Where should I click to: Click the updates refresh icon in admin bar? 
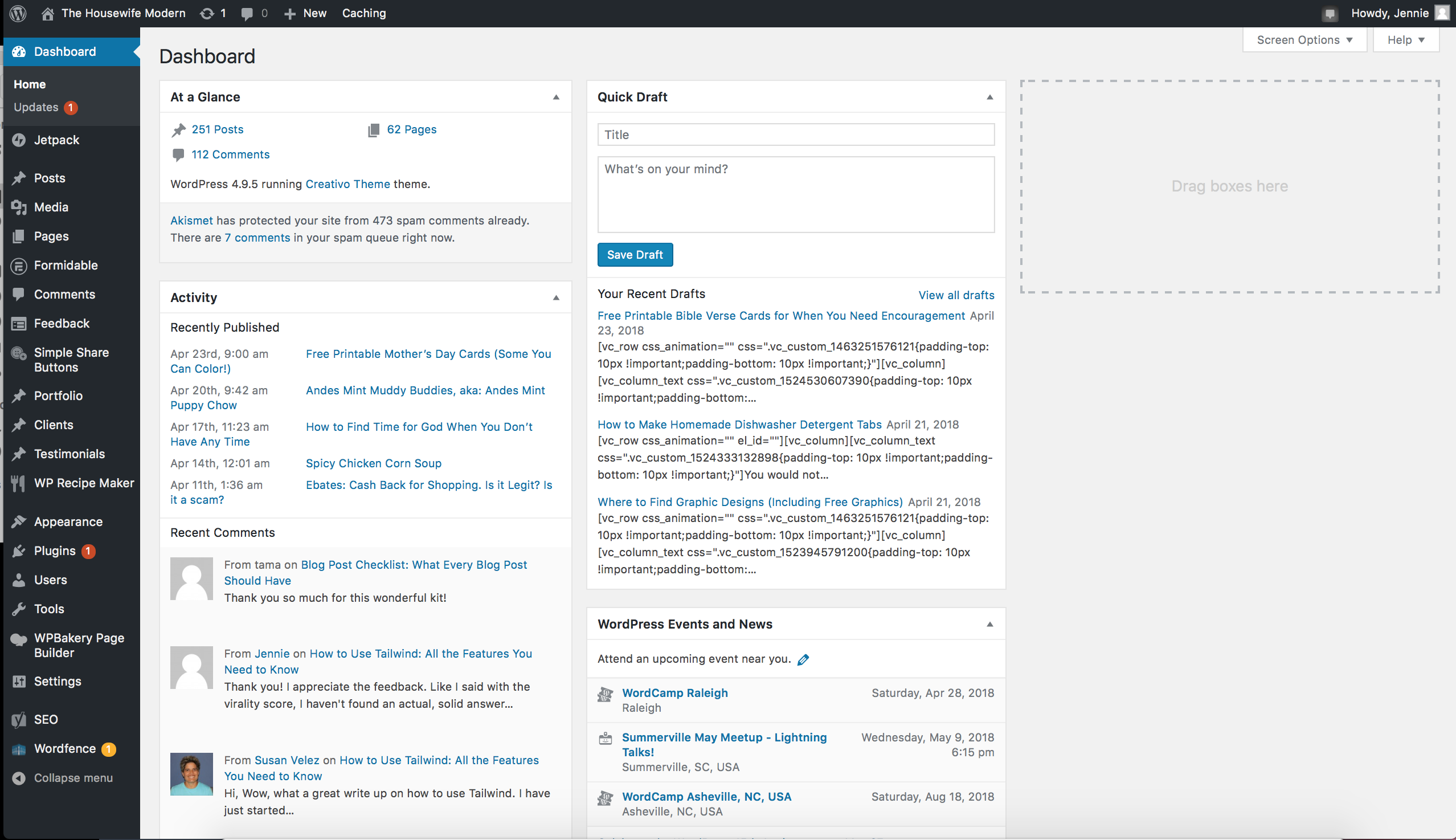click(206, 13)
